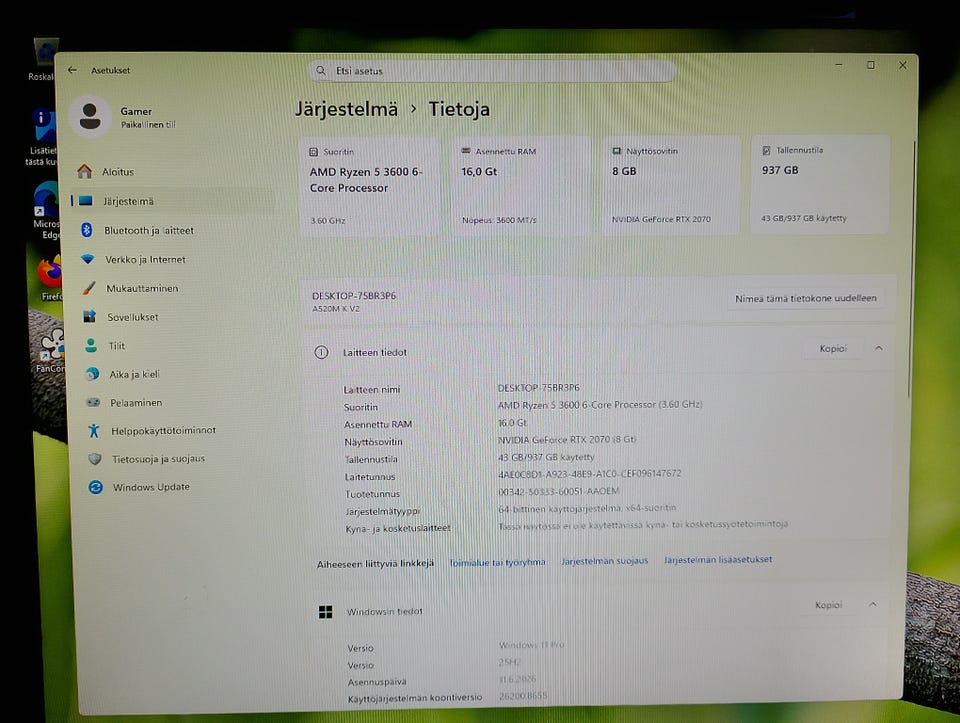
Task: Click the Mukauttaminen paintbrush icon
Action: click(x=89, y=288)
